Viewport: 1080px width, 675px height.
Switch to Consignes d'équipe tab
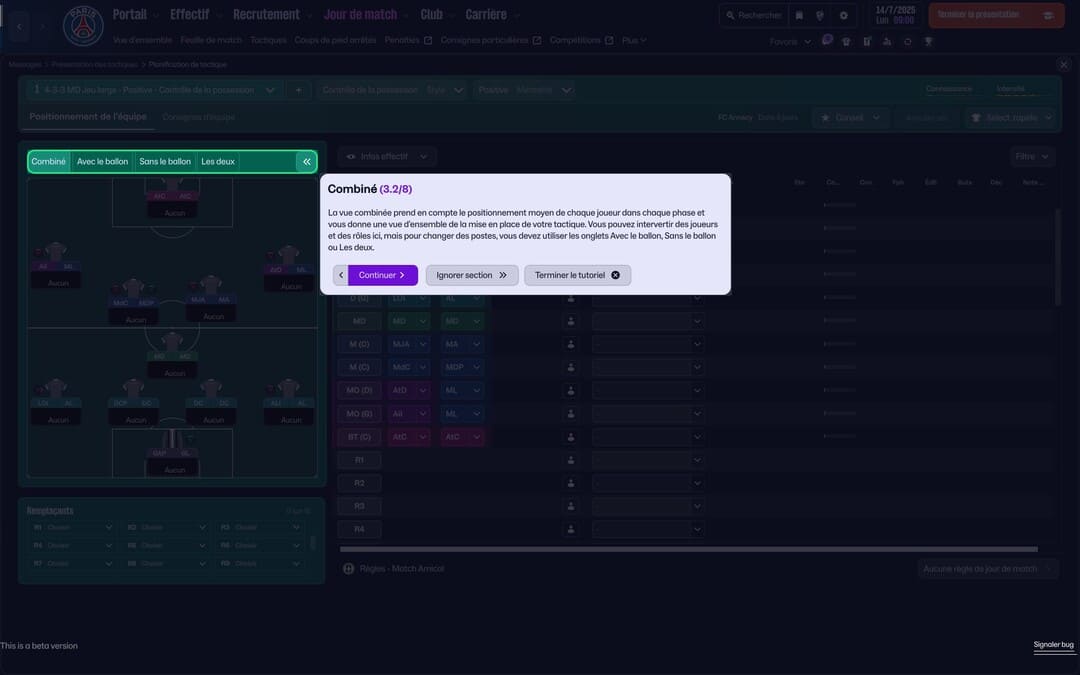[x=199, y=117]
